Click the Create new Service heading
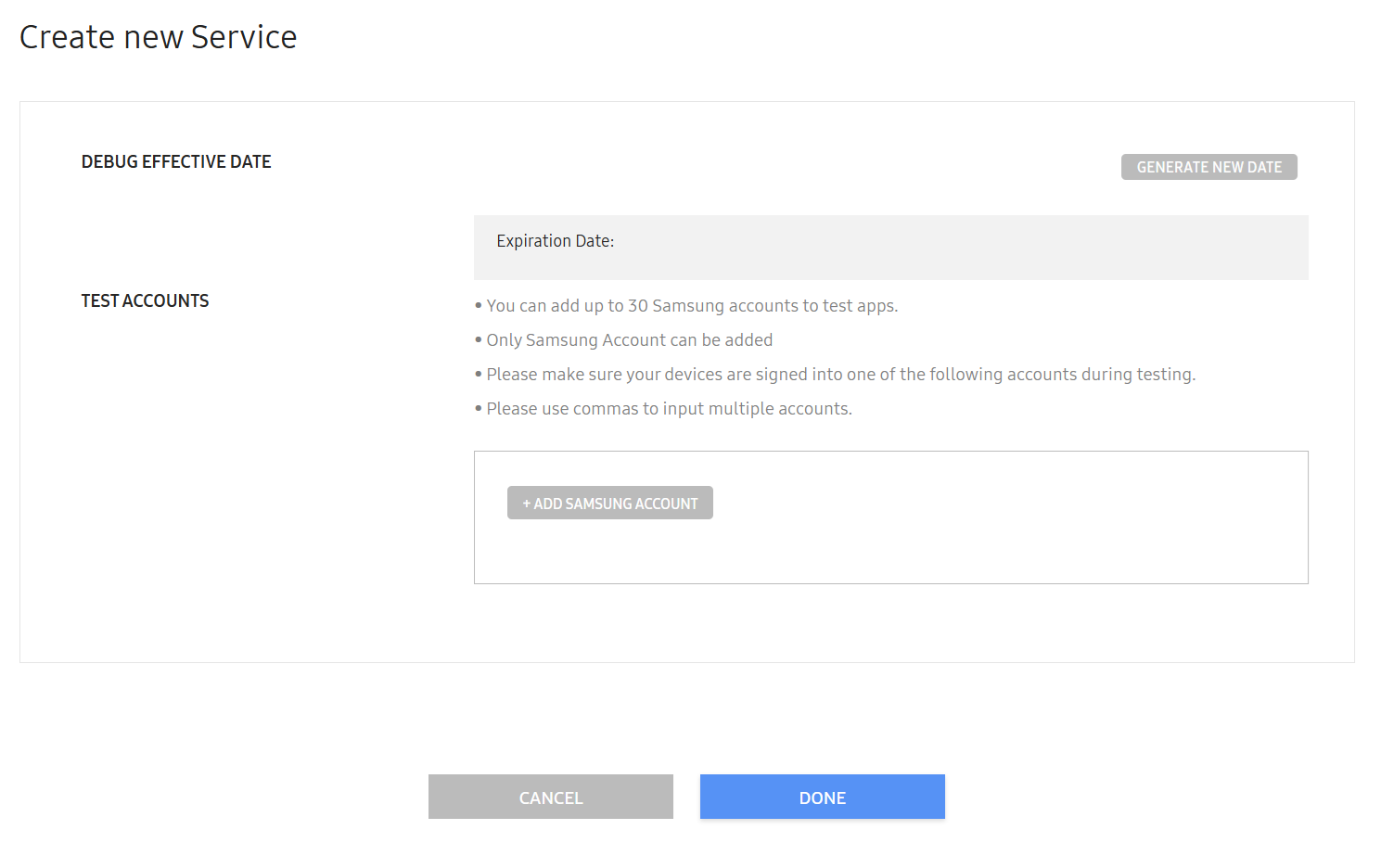 158,37
